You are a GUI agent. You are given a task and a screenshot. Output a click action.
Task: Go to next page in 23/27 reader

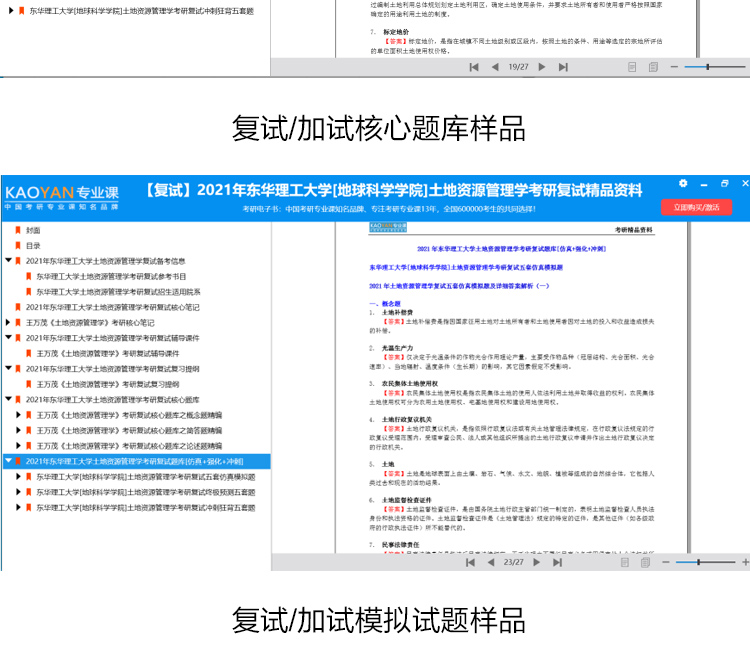[x=537, y=562]
